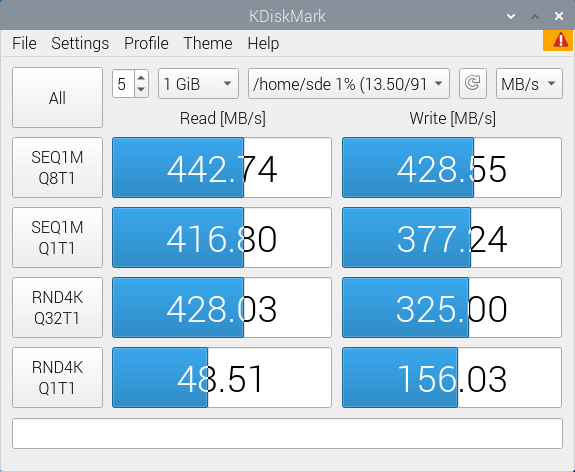Start the SEQ1M Q8T1 benchmark
Image resolution: width=575 pixels, height=472 pixels.
[58, 168]
